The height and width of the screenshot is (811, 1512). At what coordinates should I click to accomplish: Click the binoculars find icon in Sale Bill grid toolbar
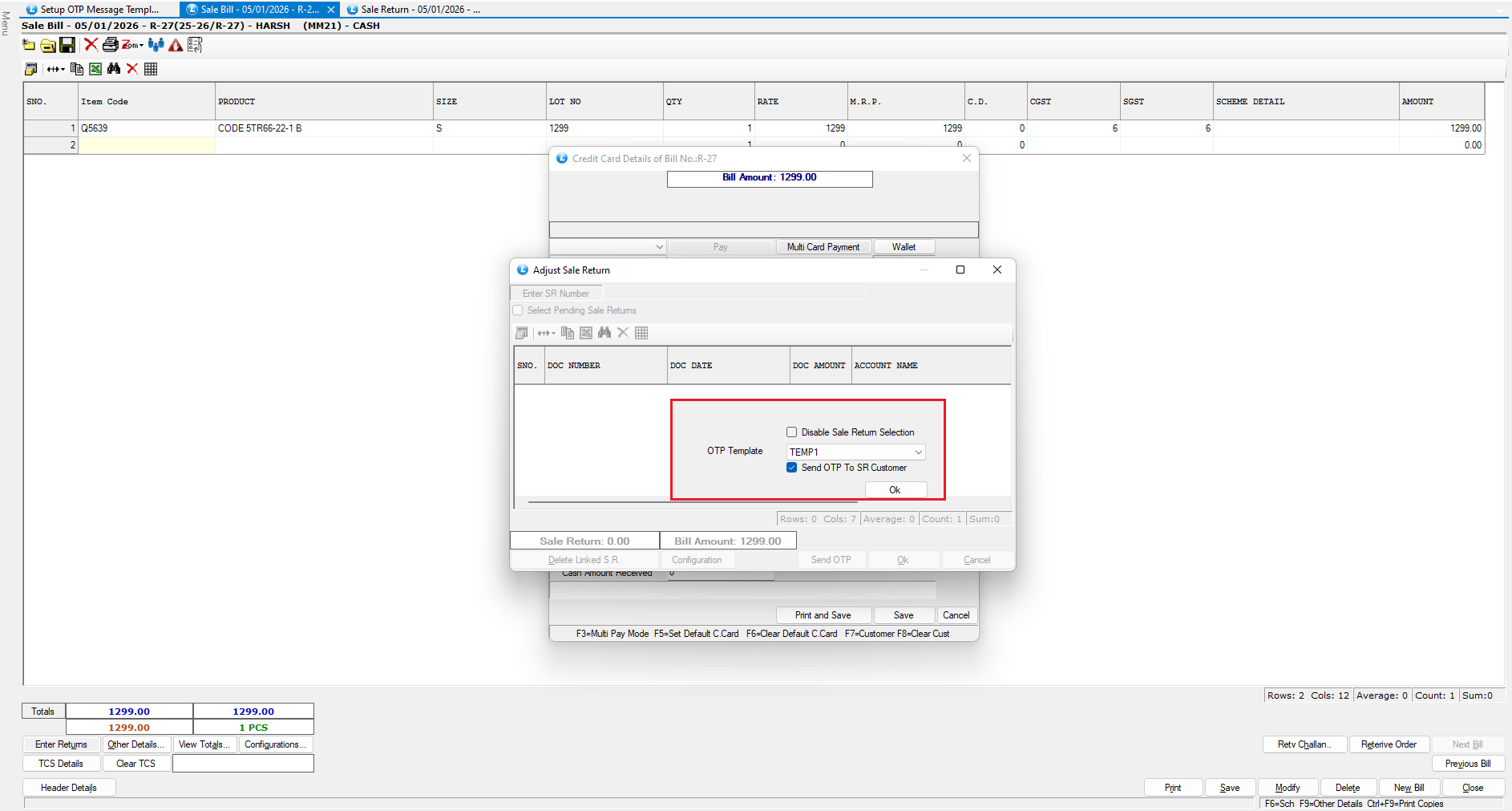click(114, 69)
